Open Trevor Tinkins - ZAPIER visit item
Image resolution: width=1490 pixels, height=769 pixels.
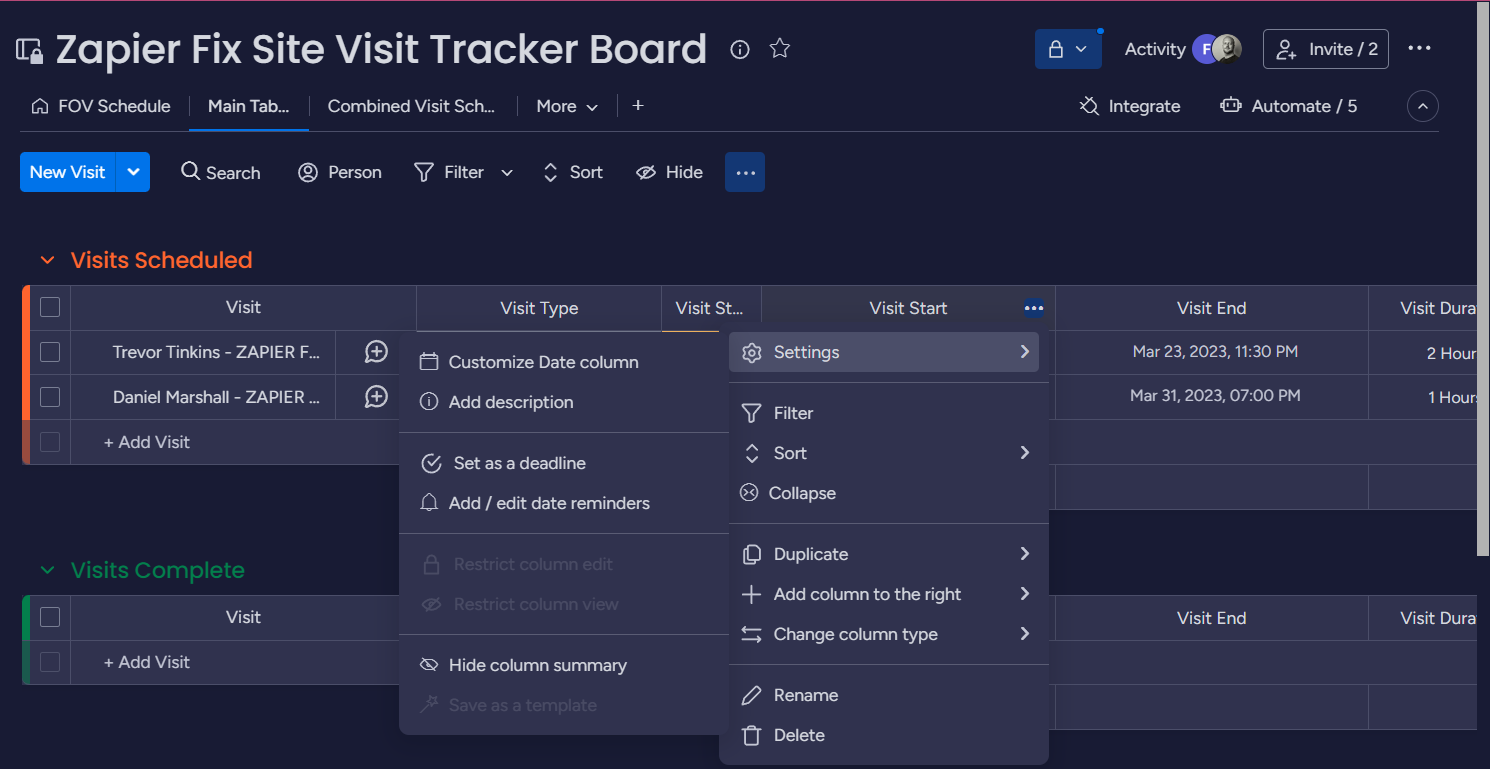tap(216, 352)
